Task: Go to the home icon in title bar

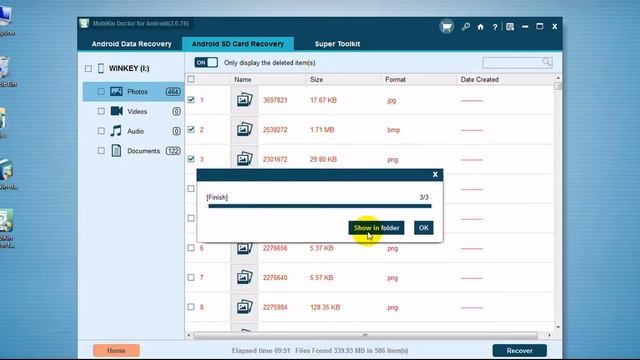Action: click(x=480, y=27)
